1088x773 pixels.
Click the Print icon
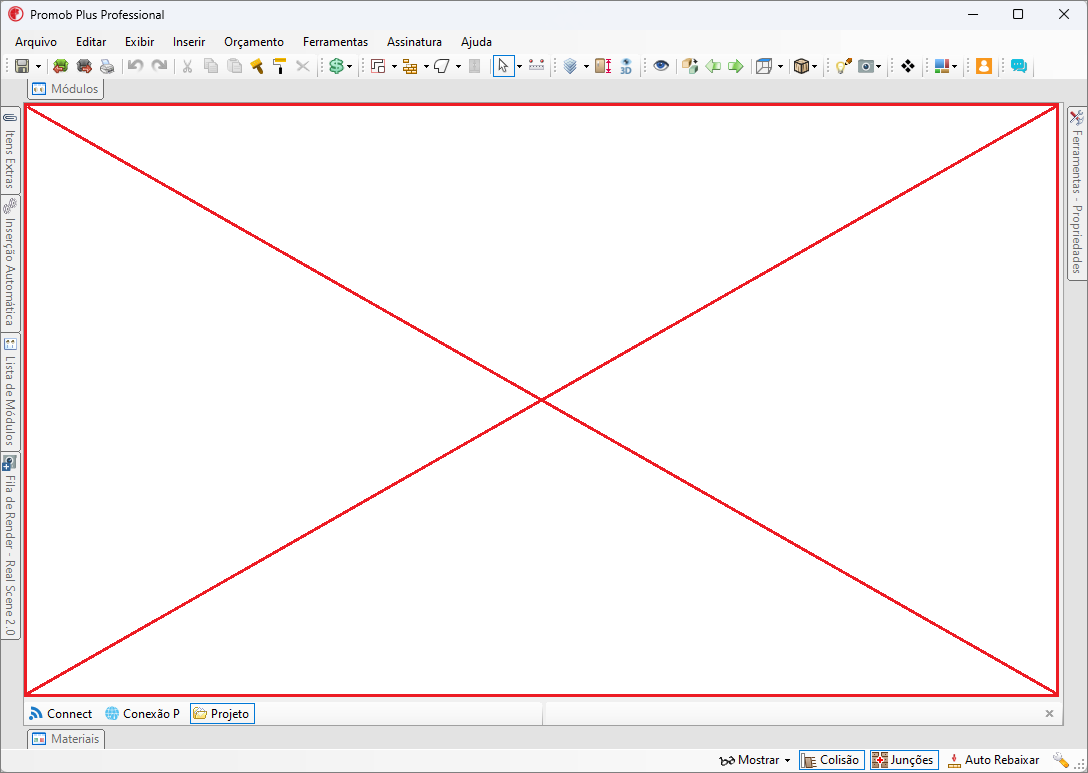pos(107,66)
